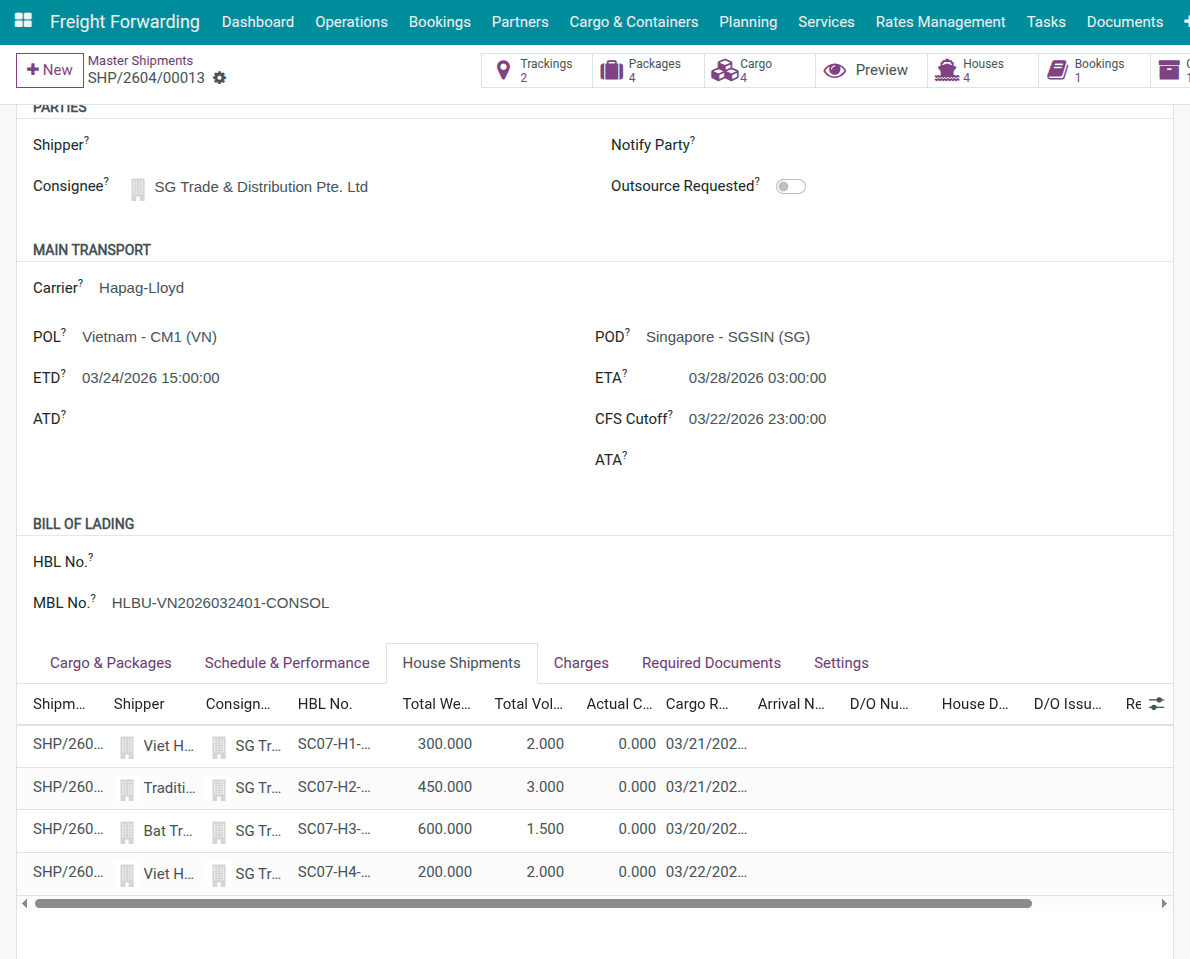The width and height of the screenshot is (1190, 959).
Task: Toggle the Outsource Requested switch
Action: [790, 186]
